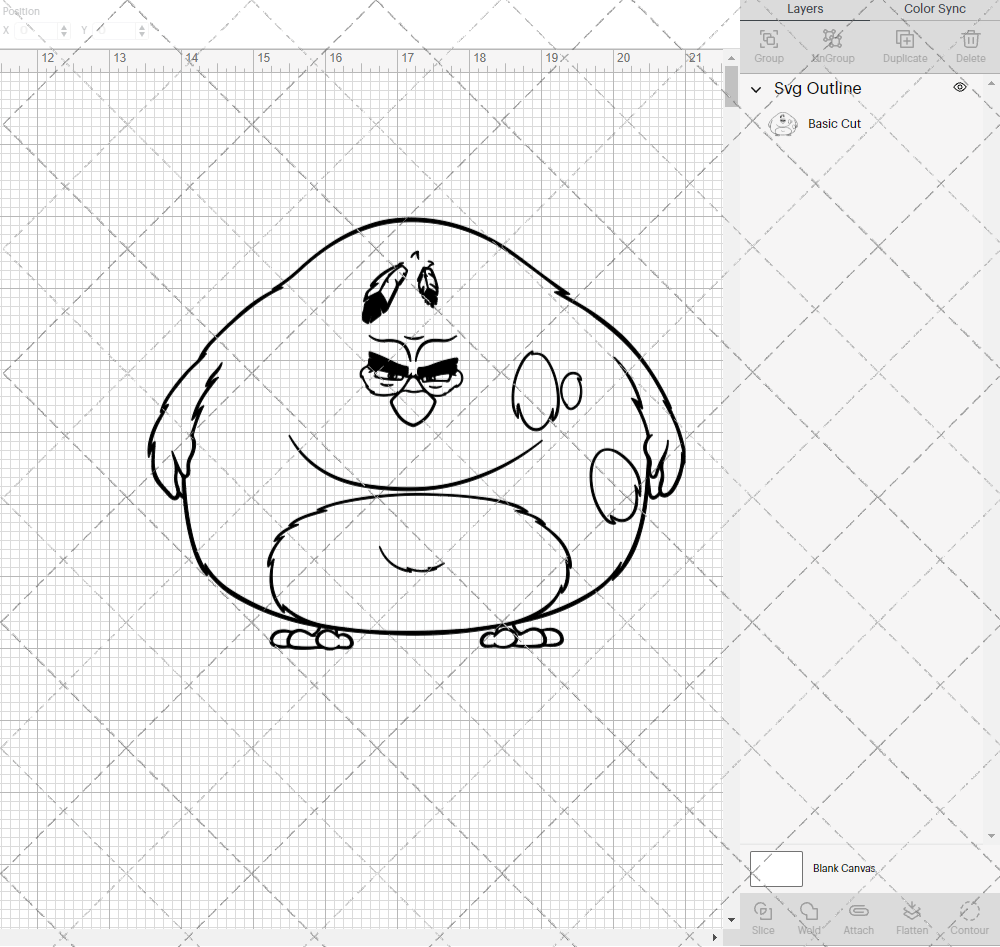The image size is (1000, 947).
Task: Switch to the Color Sync tab
Action: pos(934,9)
